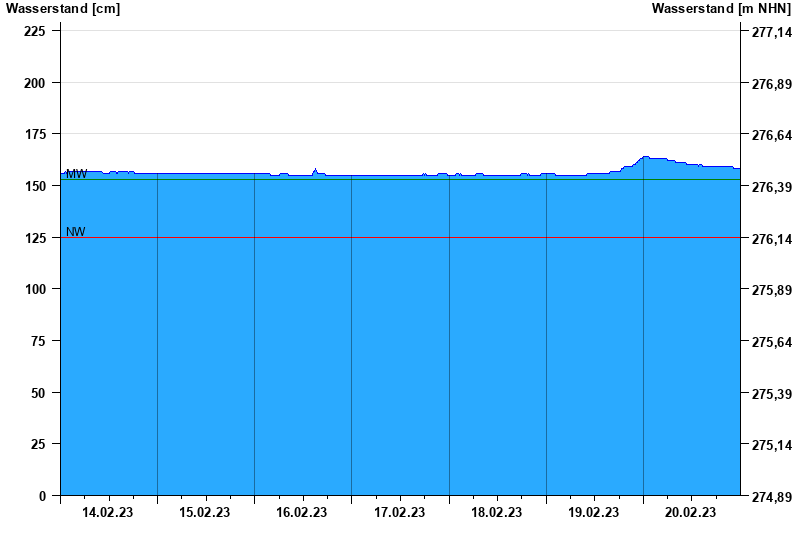
Task: Click the 276,39 value on right axis
Action: (772, 187)
